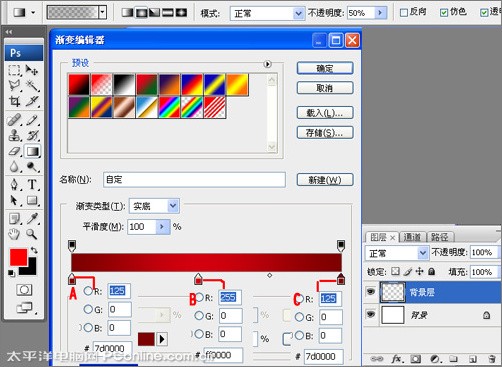This screenshot has width=502, height=367.
Task: Open the 平滑度 slider arrow
Action: 162,227
